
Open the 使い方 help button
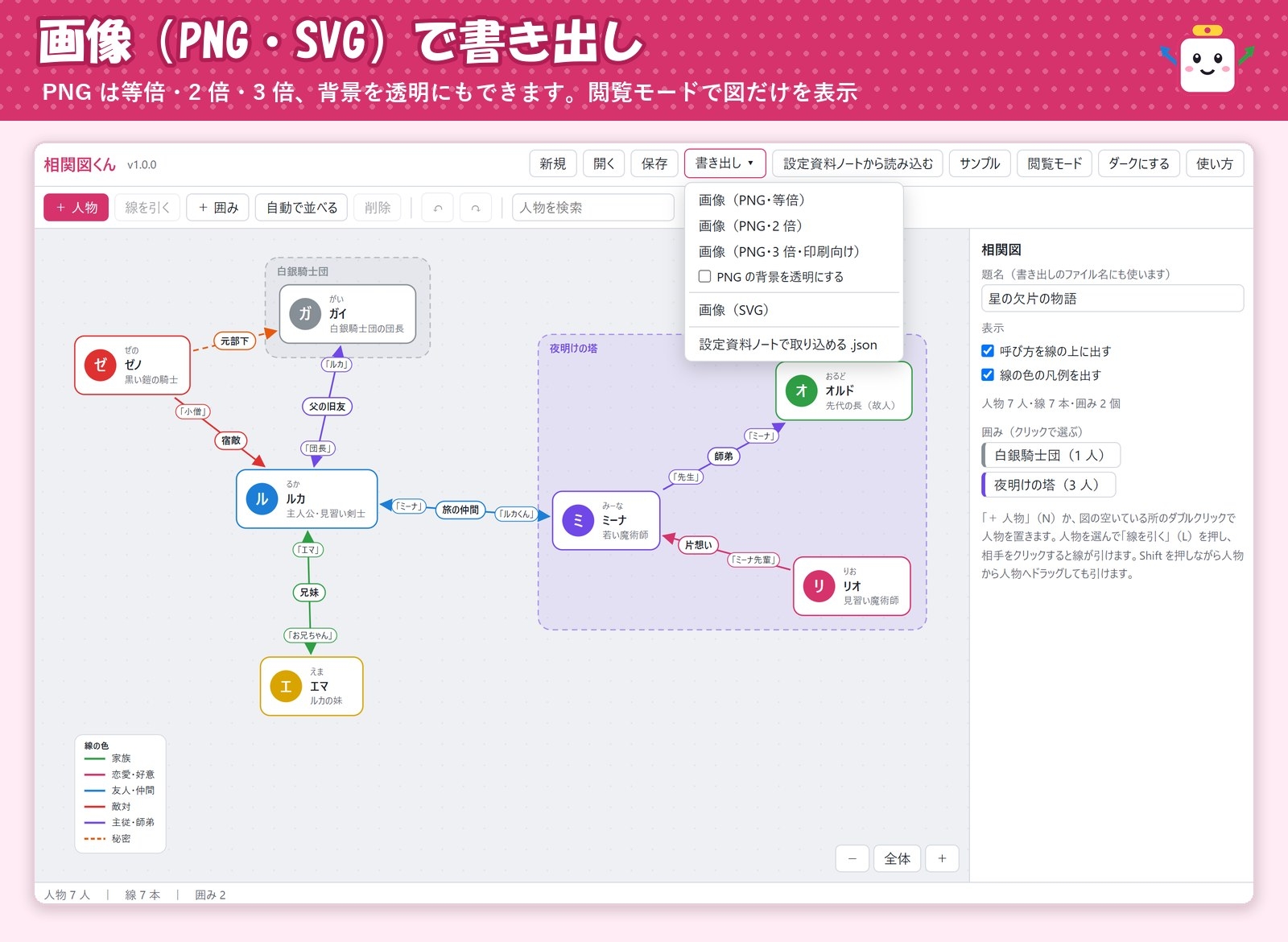[x=1214, y=163]
